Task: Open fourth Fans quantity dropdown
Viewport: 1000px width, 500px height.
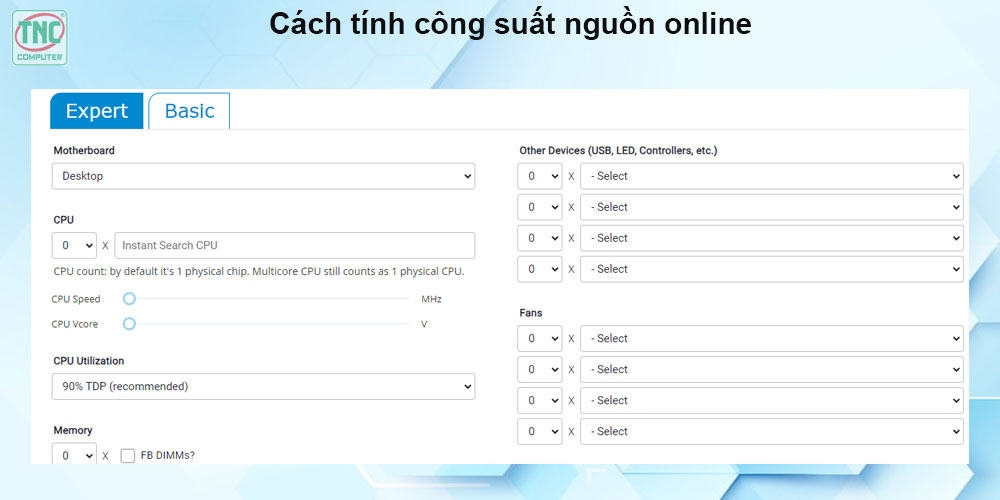Action: pos(540,432)
